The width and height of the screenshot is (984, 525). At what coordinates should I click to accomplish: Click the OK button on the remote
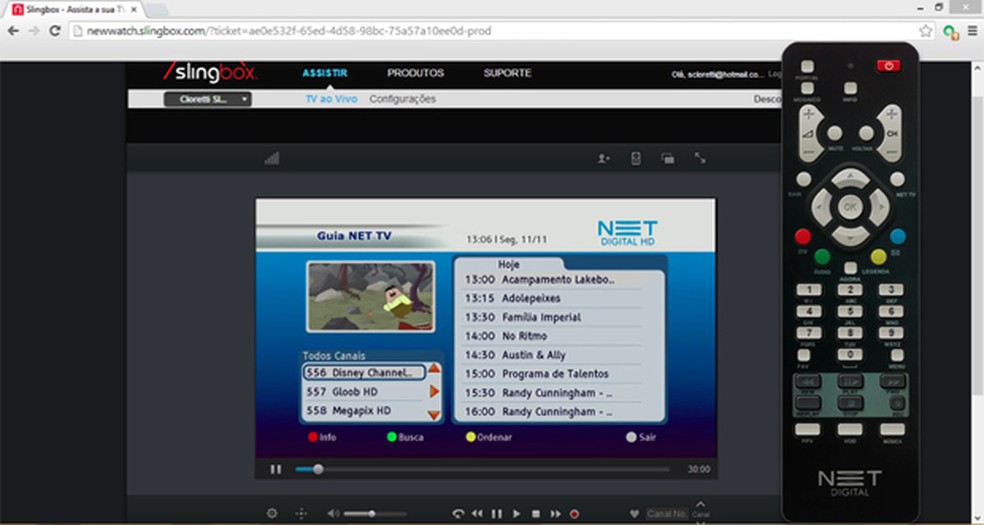coord(850,207)
